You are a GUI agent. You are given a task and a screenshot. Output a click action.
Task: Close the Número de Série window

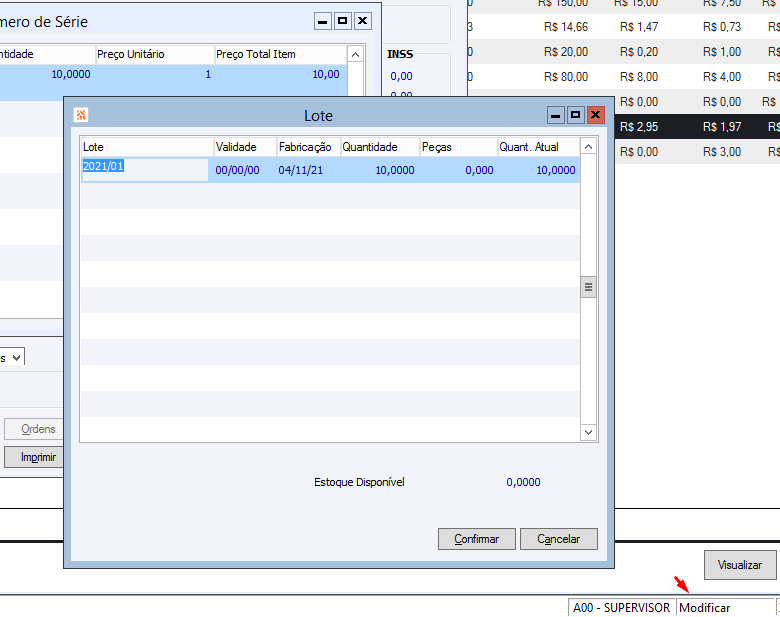tap(363, 21)
